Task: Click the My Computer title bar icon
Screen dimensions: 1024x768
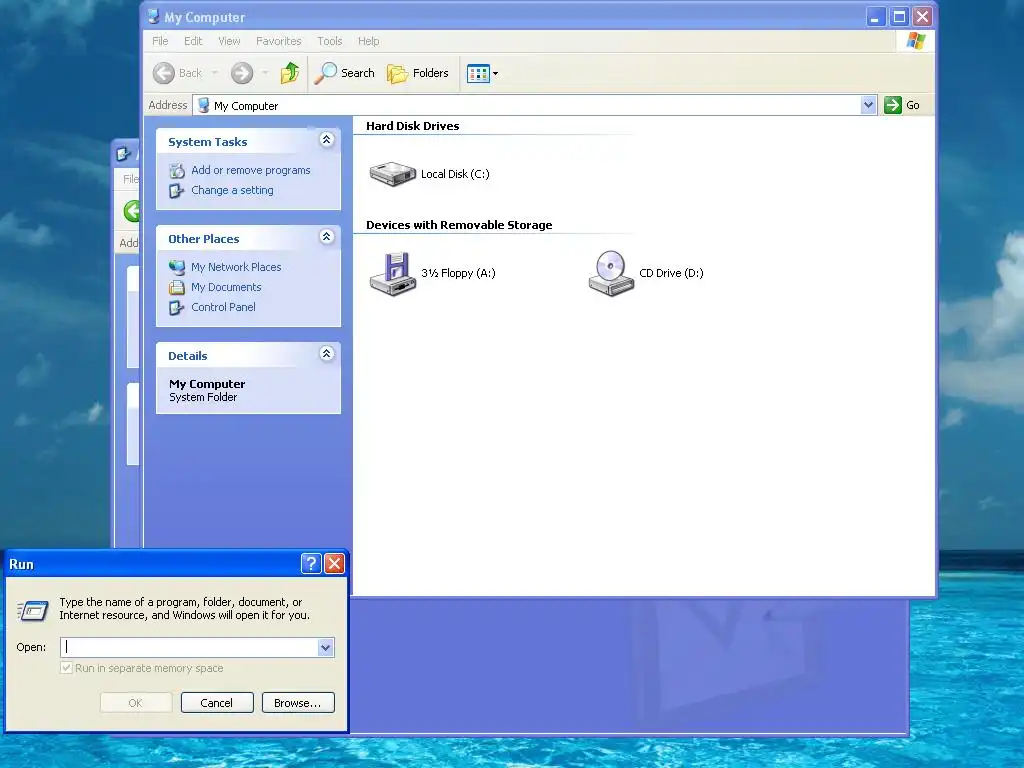Action: click(x=153, y=16)
